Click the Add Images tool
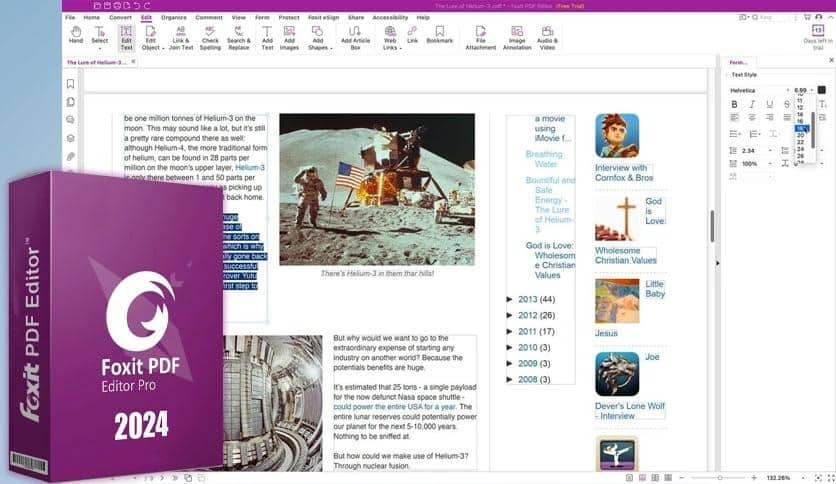Viewport: 836px width, 484px height. [289, 36]
